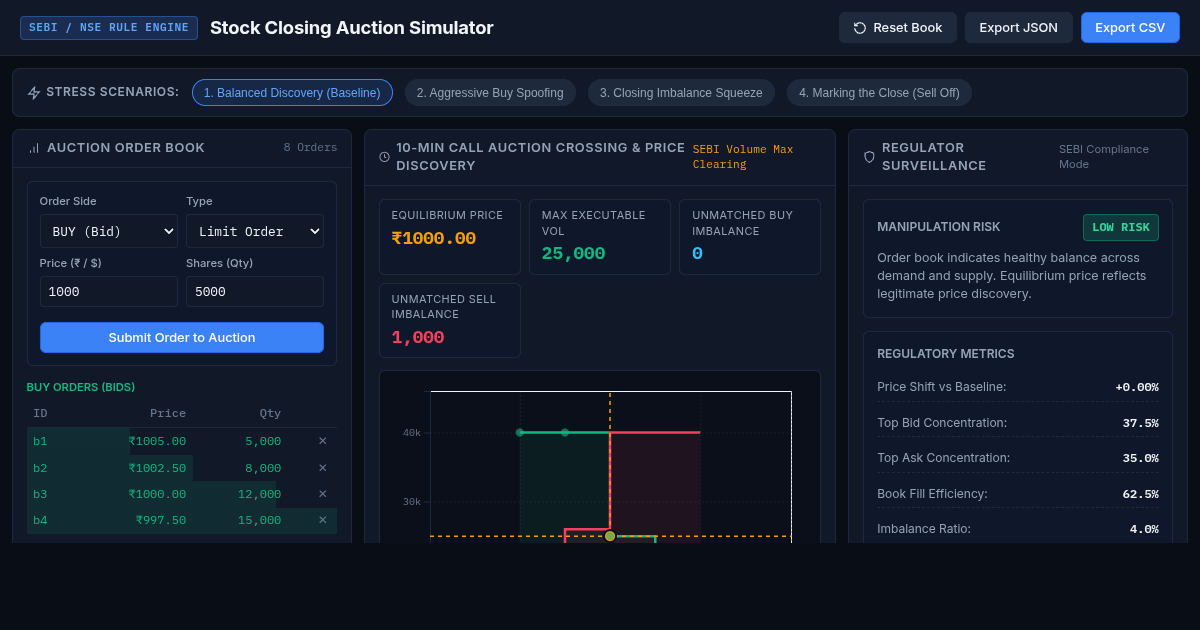
Task: Click Imbalance Ratio value 4.0%
Action: point(1144,529)
